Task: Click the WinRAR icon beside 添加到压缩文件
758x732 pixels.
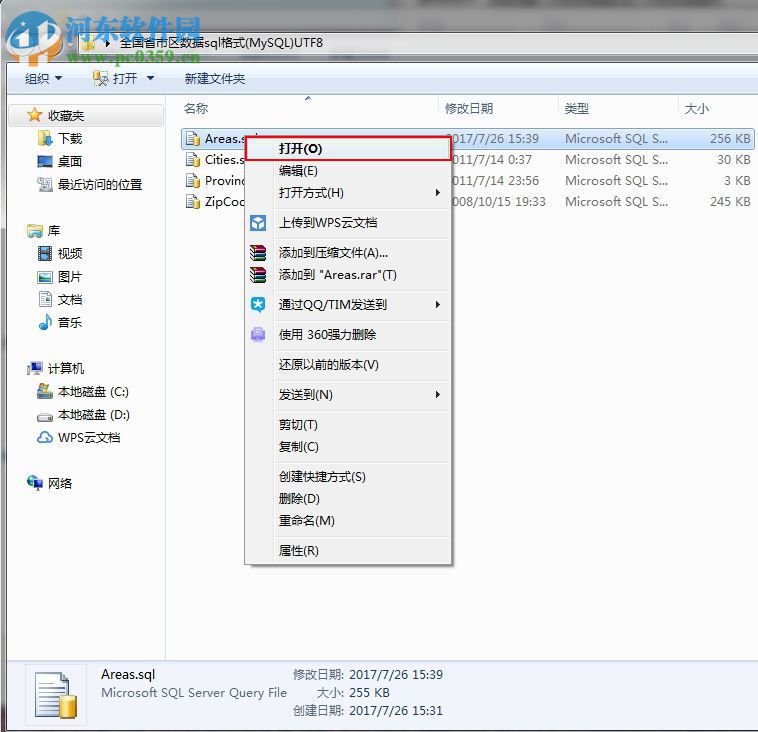Action: (258, 253)
